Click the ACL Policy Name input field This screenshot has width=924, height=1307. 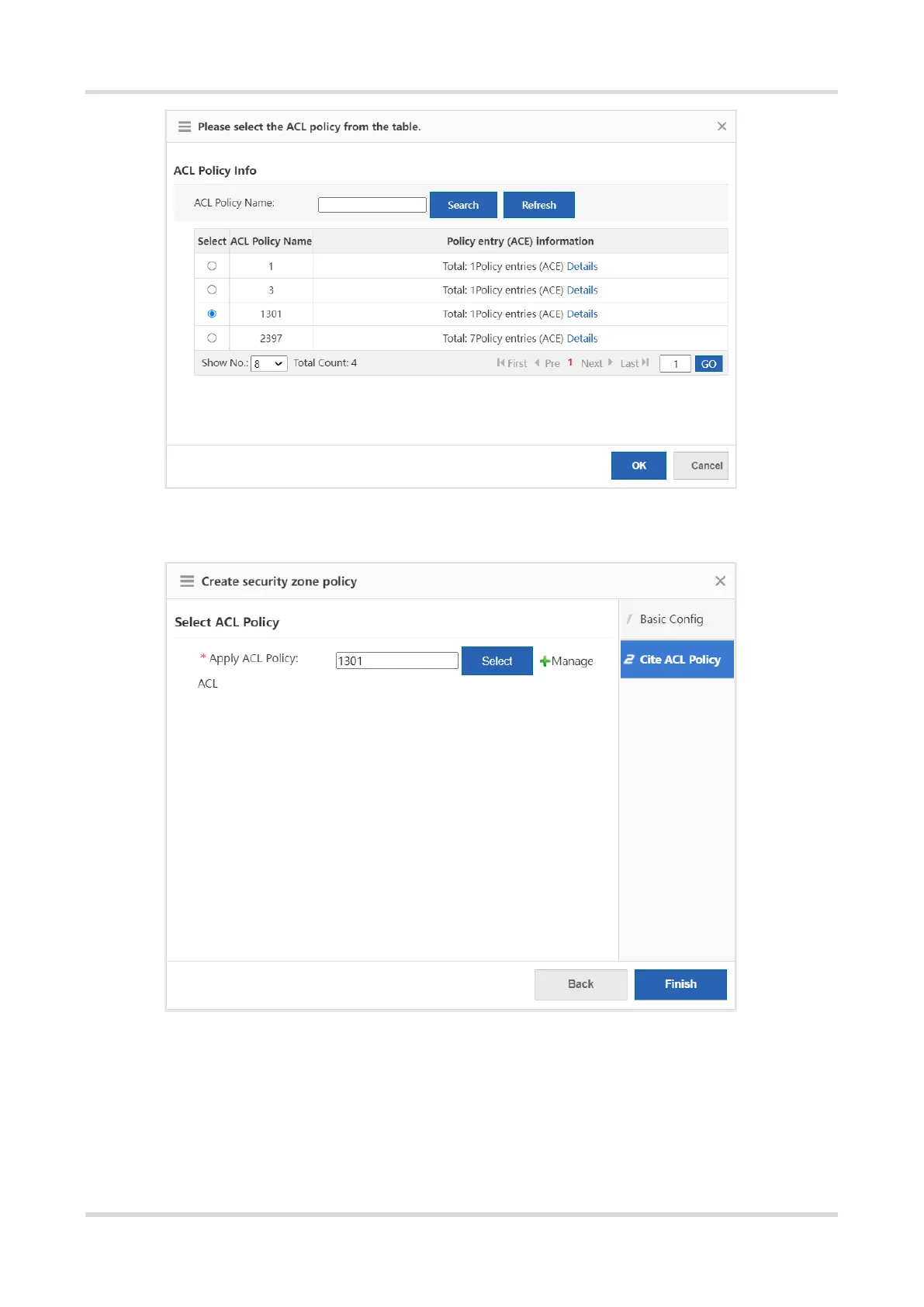(372, 205)
